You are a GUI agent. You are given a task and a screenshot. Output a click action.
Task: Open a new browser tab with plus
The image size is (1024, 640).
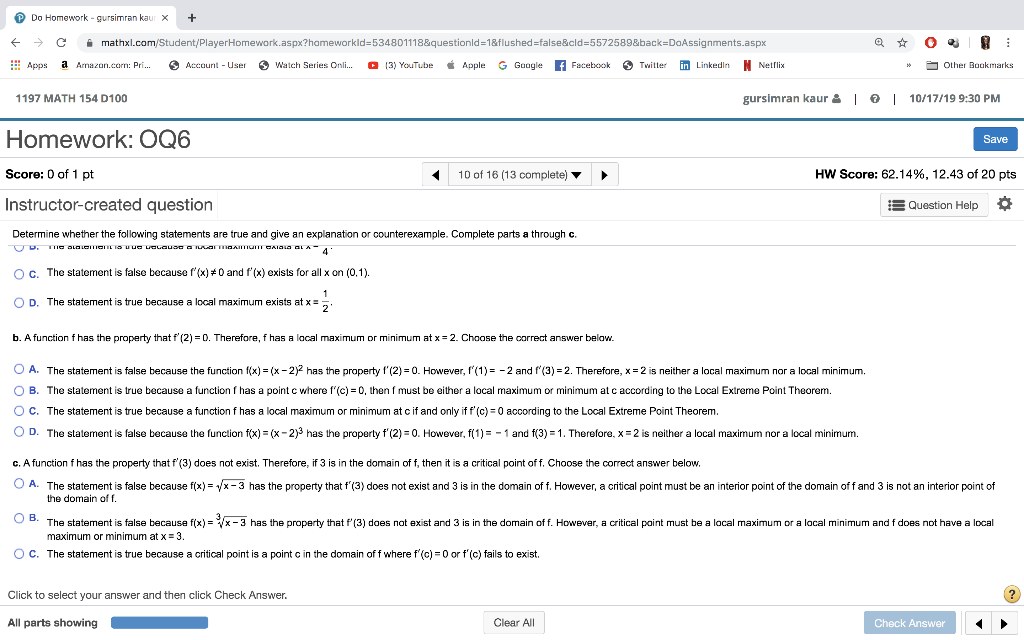point(191,18)
